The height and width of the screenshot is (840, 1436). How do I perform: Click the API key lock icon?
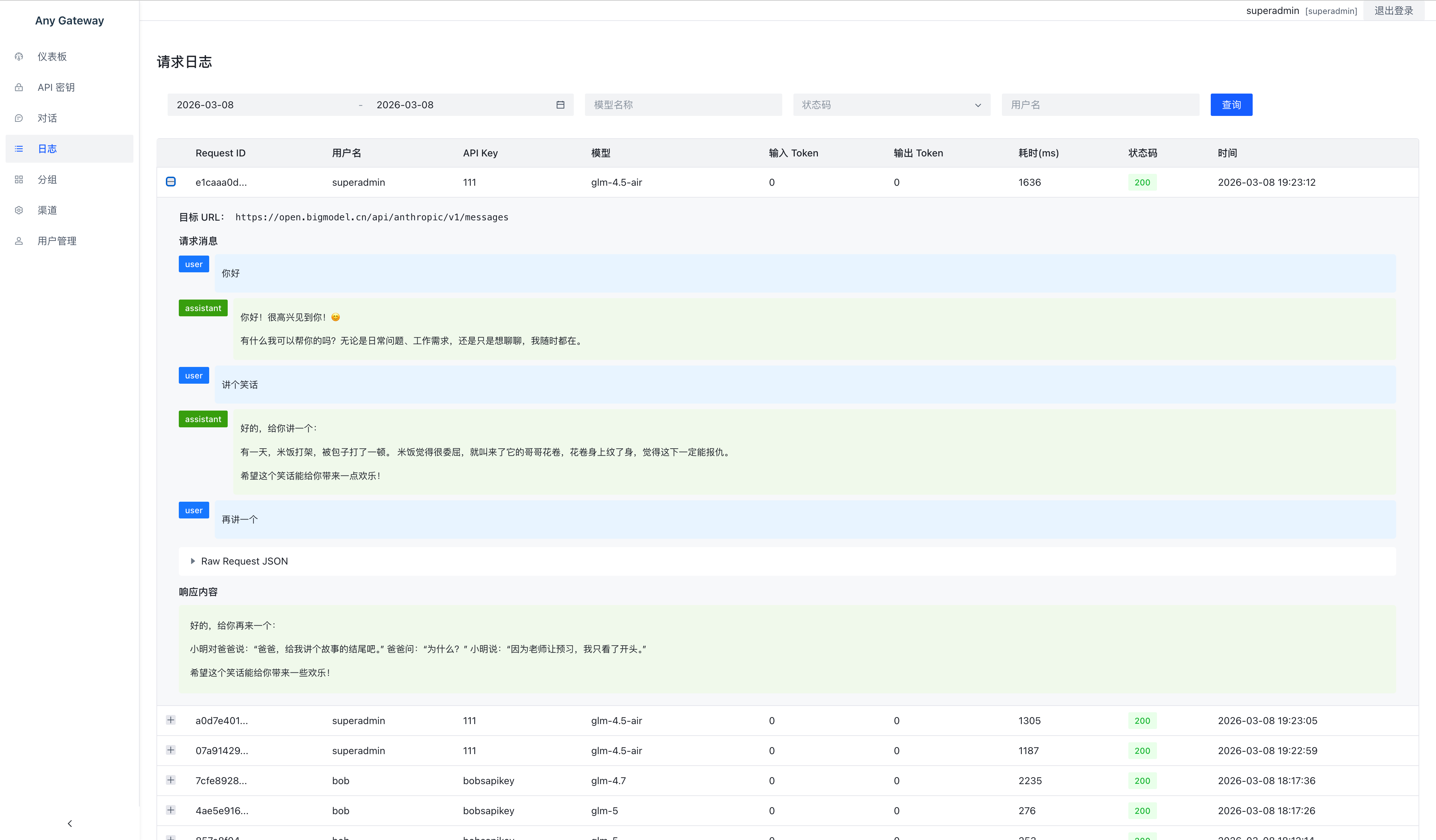[x=19, y=87]
